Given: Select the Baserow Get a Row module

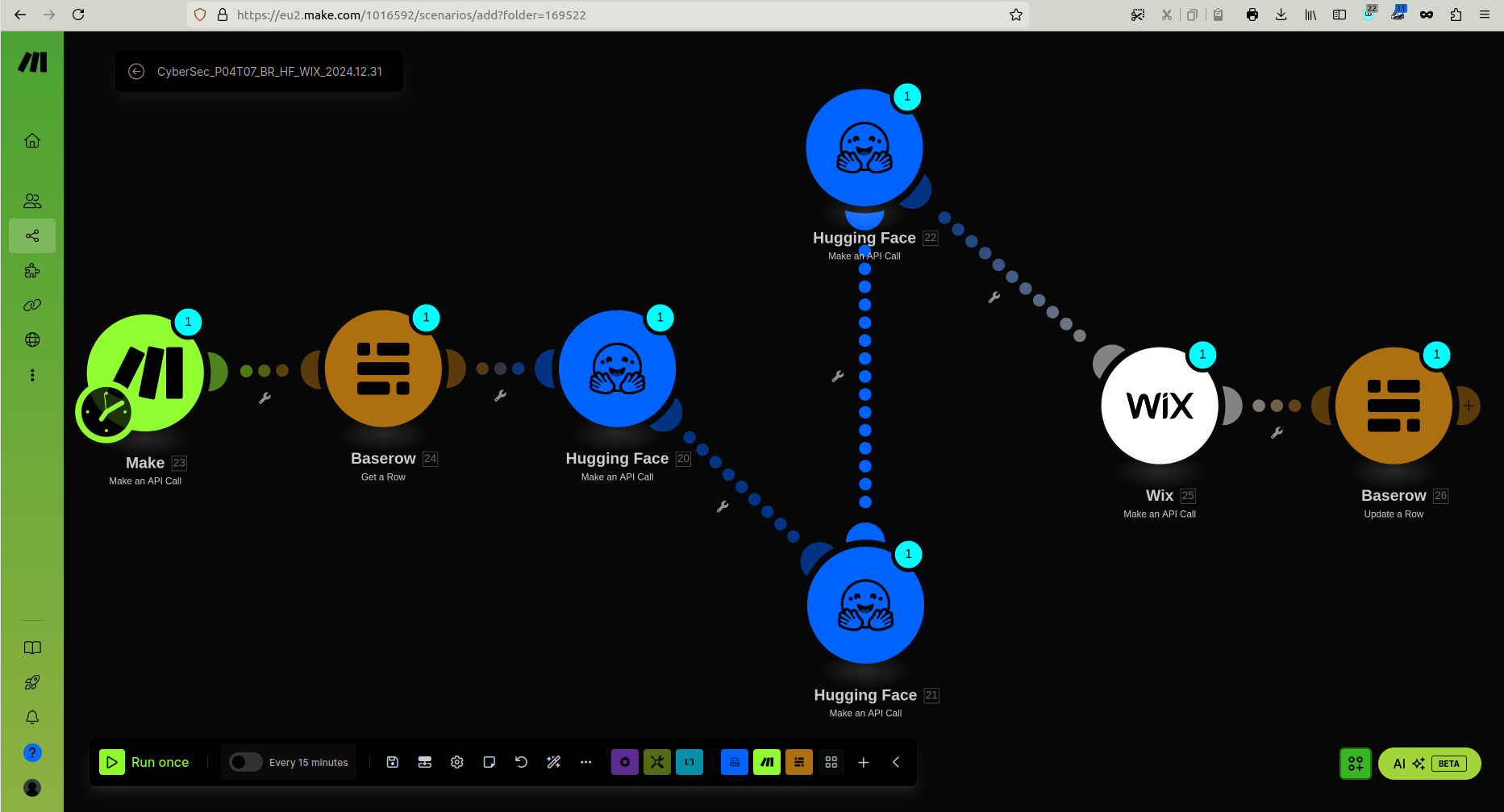Looking at the screenshot, I should click(x=383, y=369).
